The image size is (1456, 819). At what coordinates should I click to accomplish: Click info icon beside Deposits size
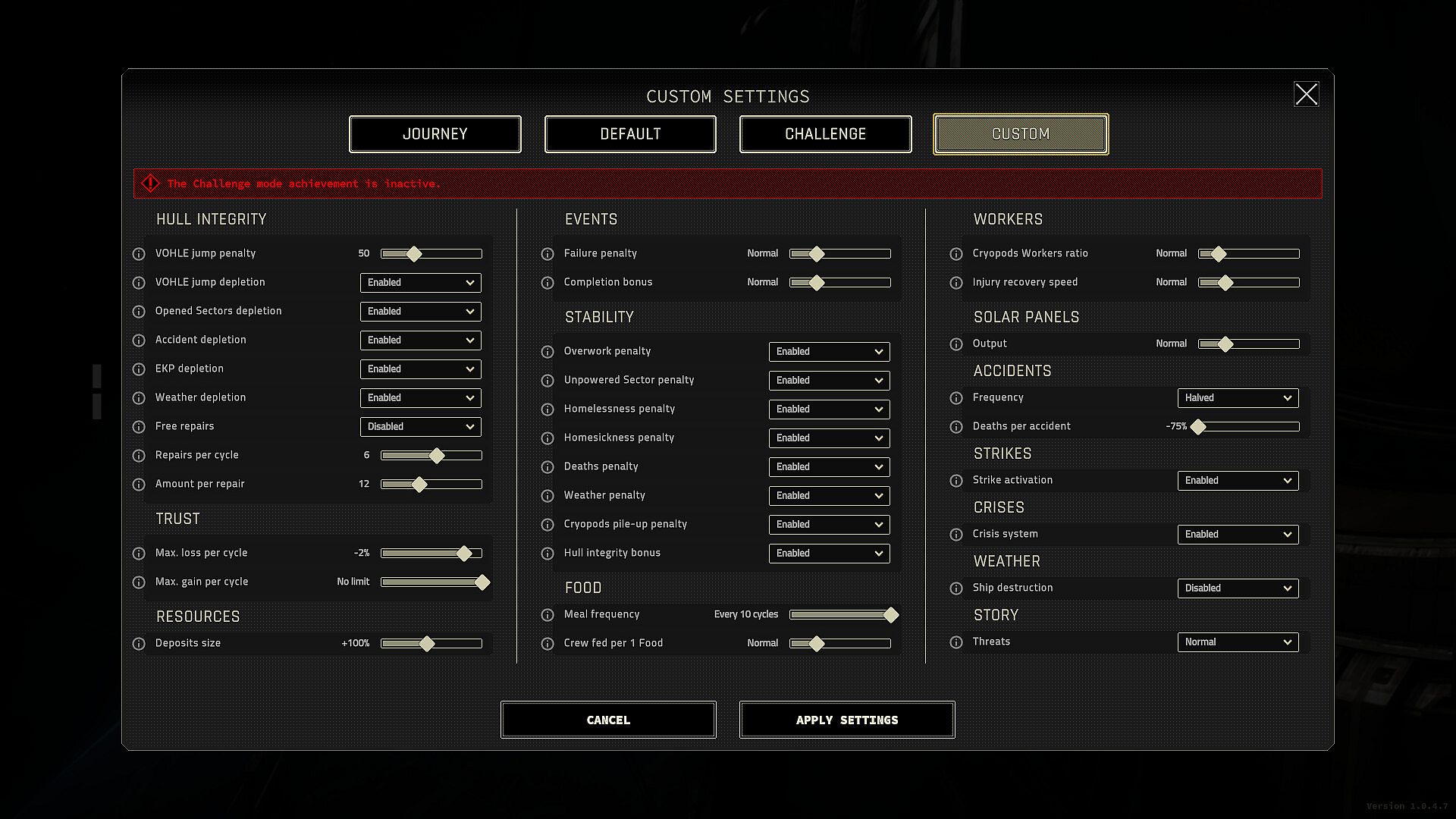[139, 644]
